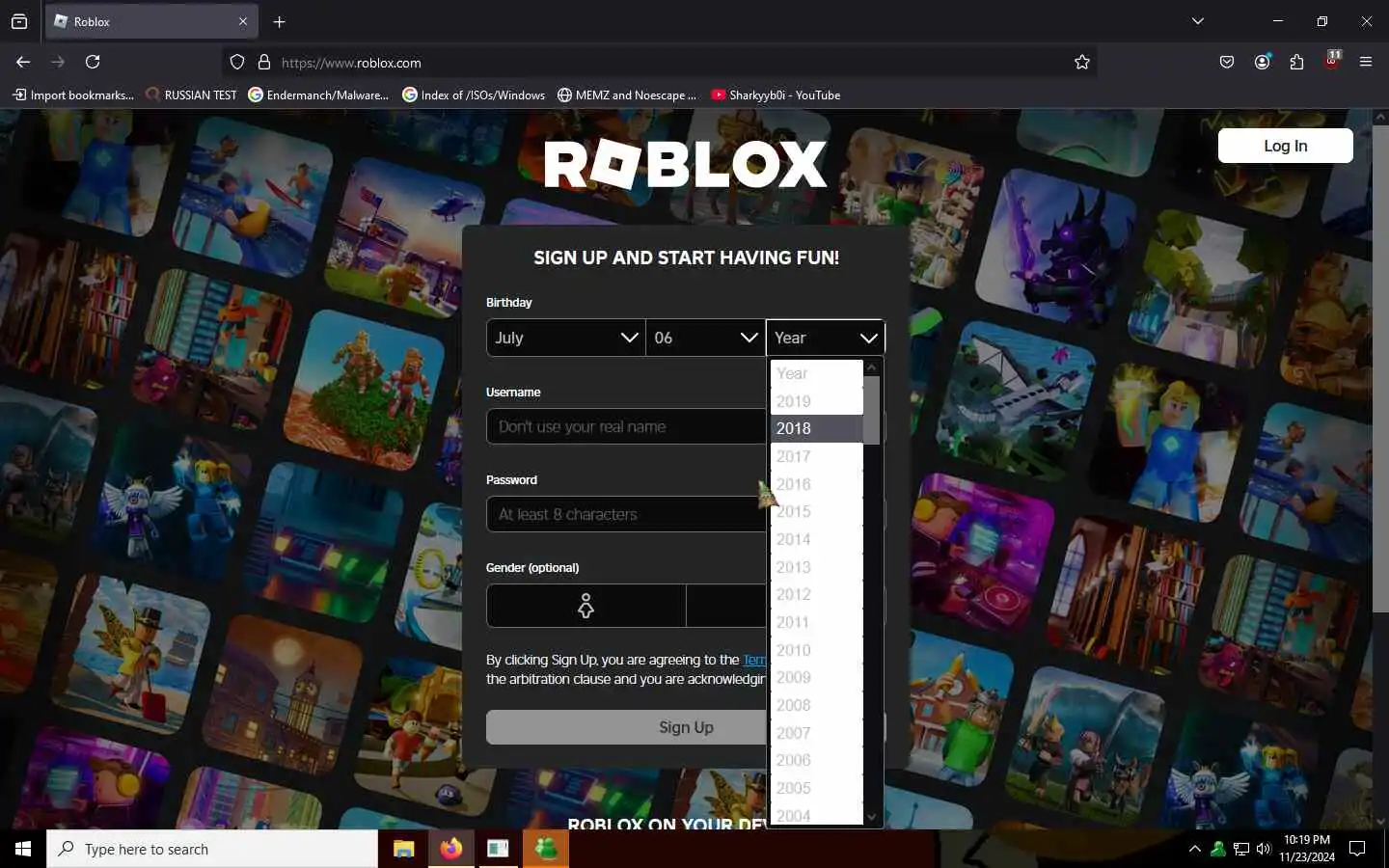Click the Log In button

point(1285,146)
